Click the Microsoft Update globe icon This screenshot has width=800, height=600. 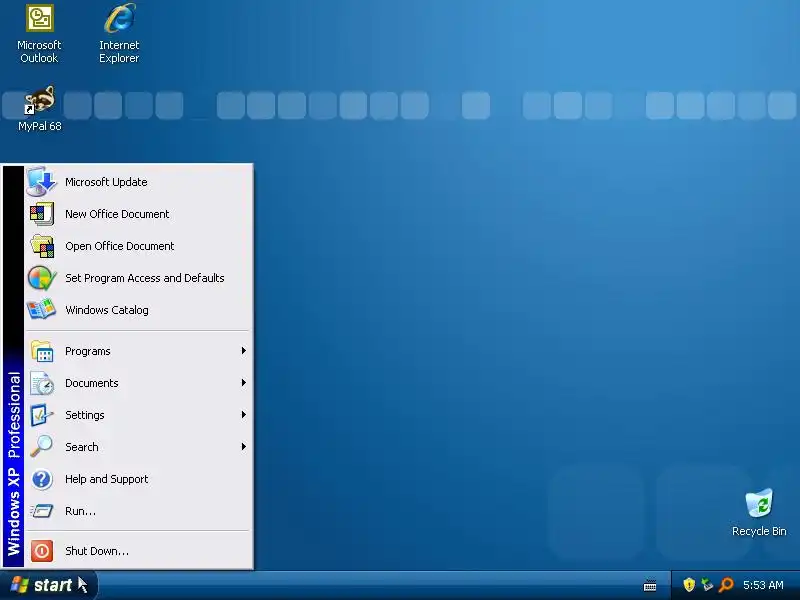41,182
